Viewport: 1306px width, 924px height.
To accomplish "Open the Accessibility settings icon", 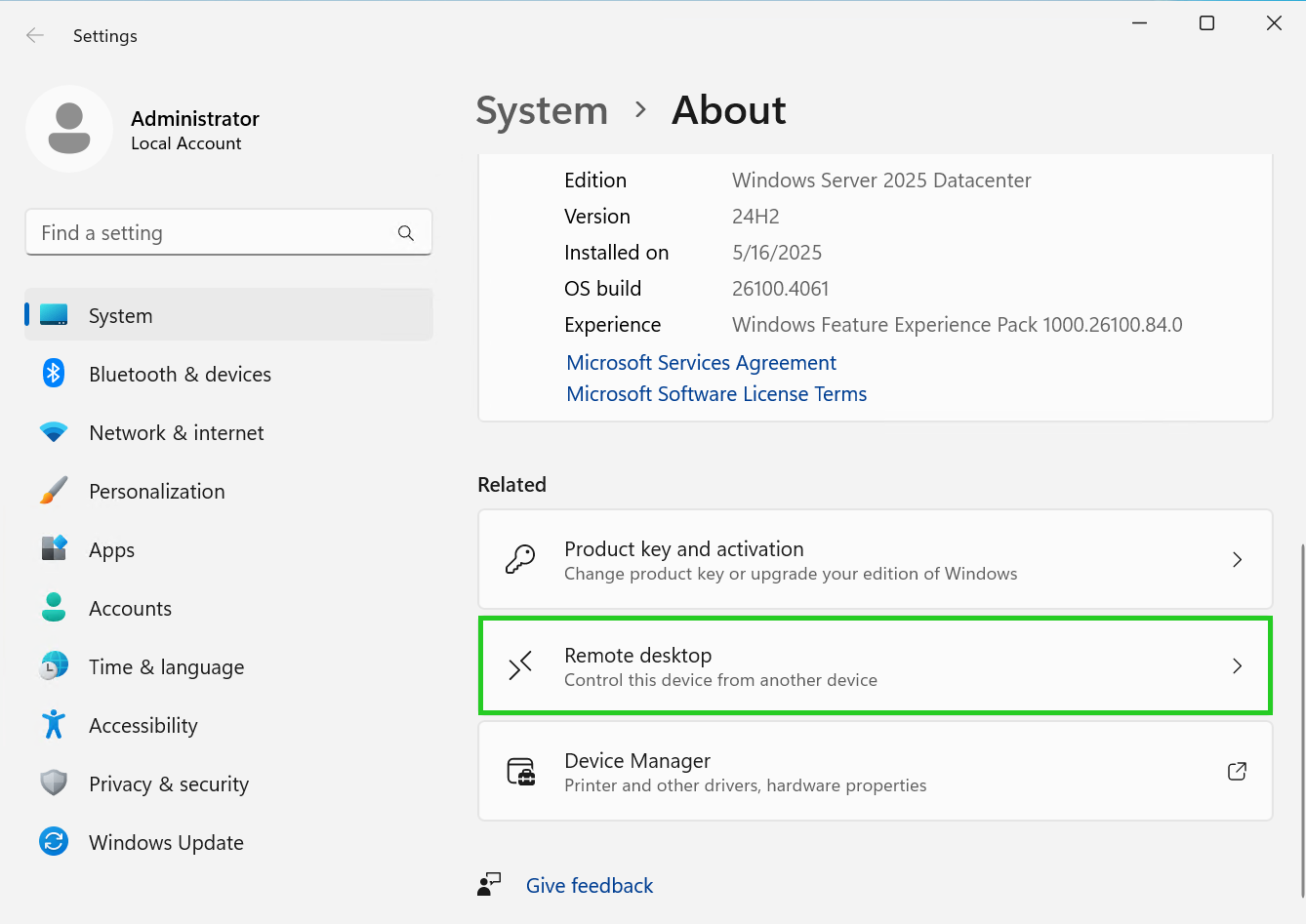I will (54, 725).
